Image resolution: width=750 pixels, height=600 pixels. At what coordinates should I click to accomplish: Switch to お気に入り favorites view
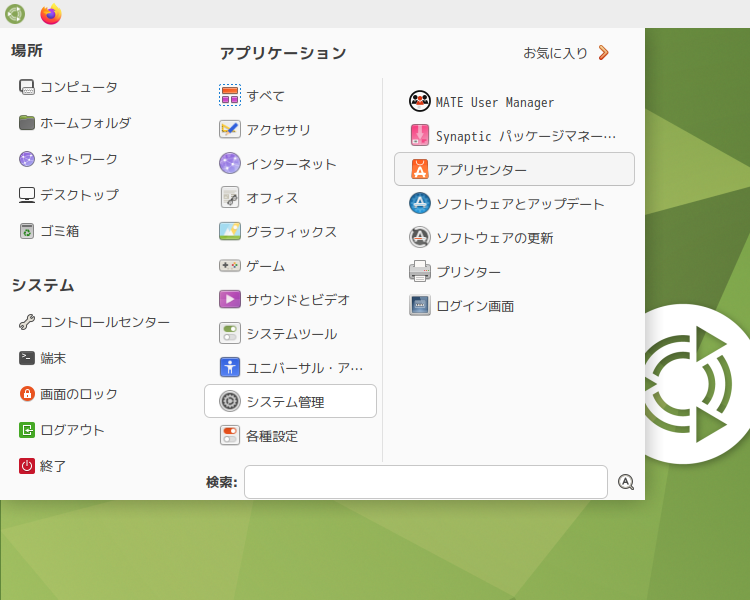point(555,53)
